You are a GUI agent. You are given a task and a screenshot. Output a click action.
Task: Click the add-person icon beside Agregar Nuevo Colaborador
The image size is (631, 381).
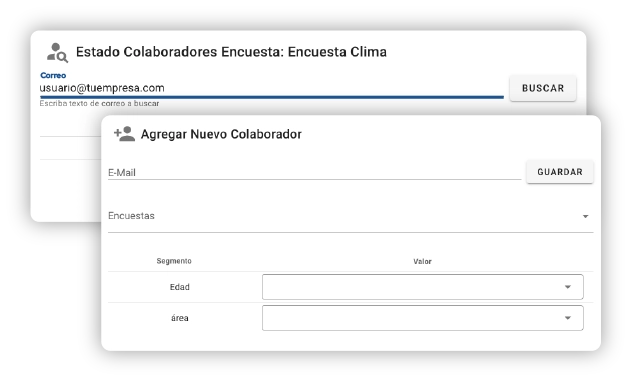click(x=124, y=134)
